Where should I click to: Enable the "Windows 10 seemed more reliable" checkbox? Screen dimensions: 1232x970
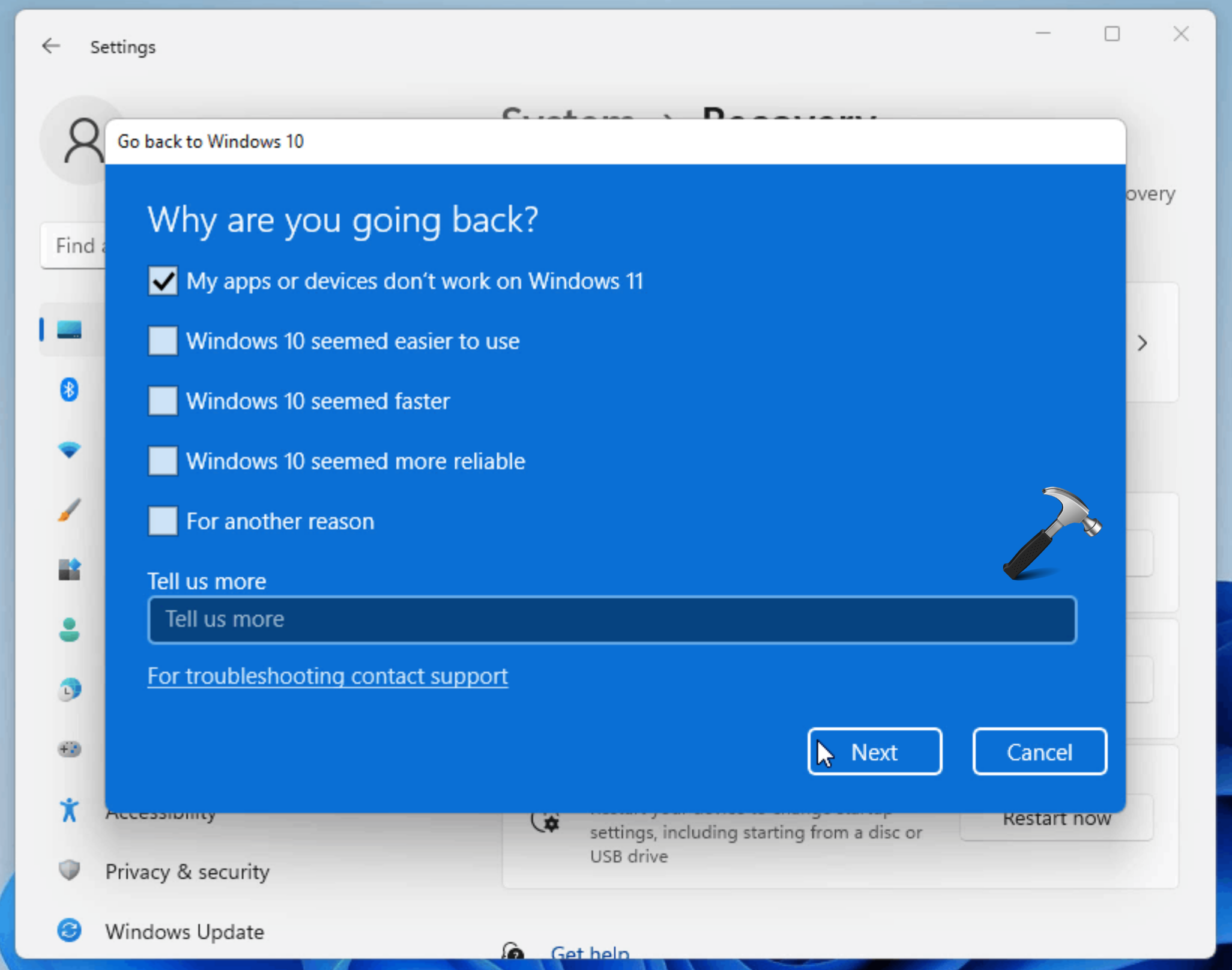162,461
